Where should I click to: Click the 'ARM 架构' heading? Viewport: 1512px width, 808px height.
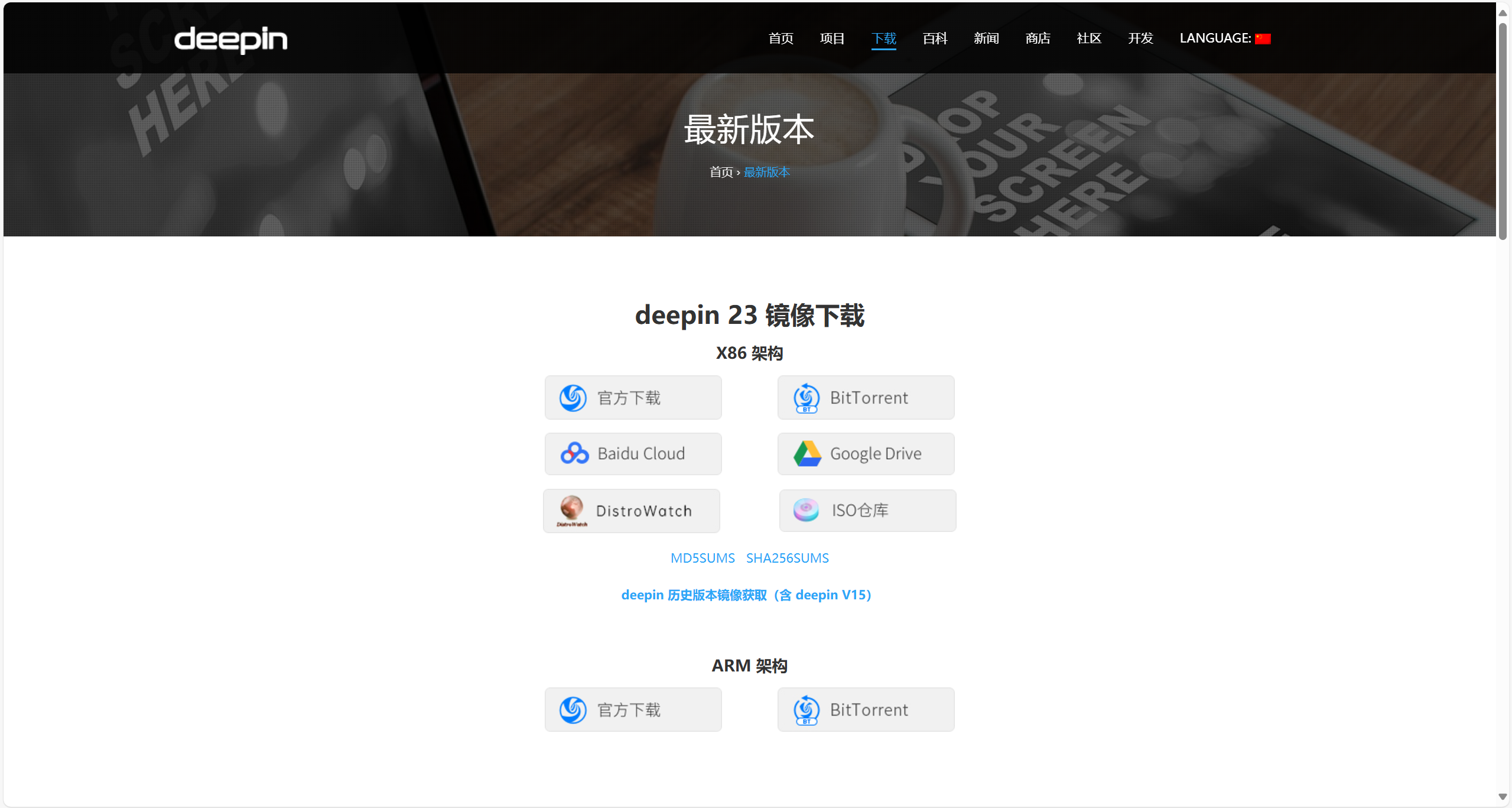click(x=750, y=666)
